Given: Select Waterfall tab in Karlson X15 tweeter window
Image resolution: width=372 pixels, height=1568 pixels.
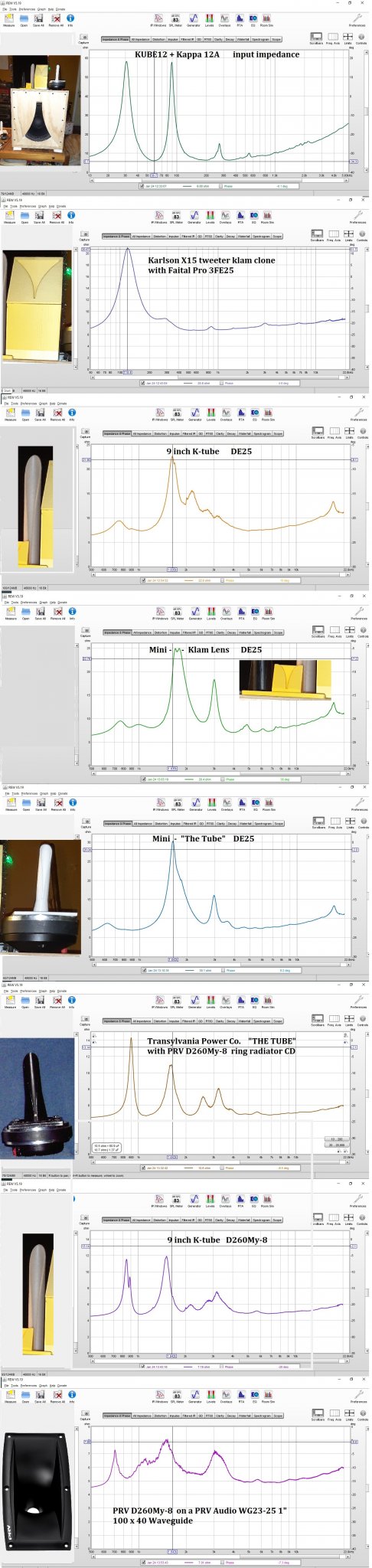Looking at the screenshot, I should point(243,237).
